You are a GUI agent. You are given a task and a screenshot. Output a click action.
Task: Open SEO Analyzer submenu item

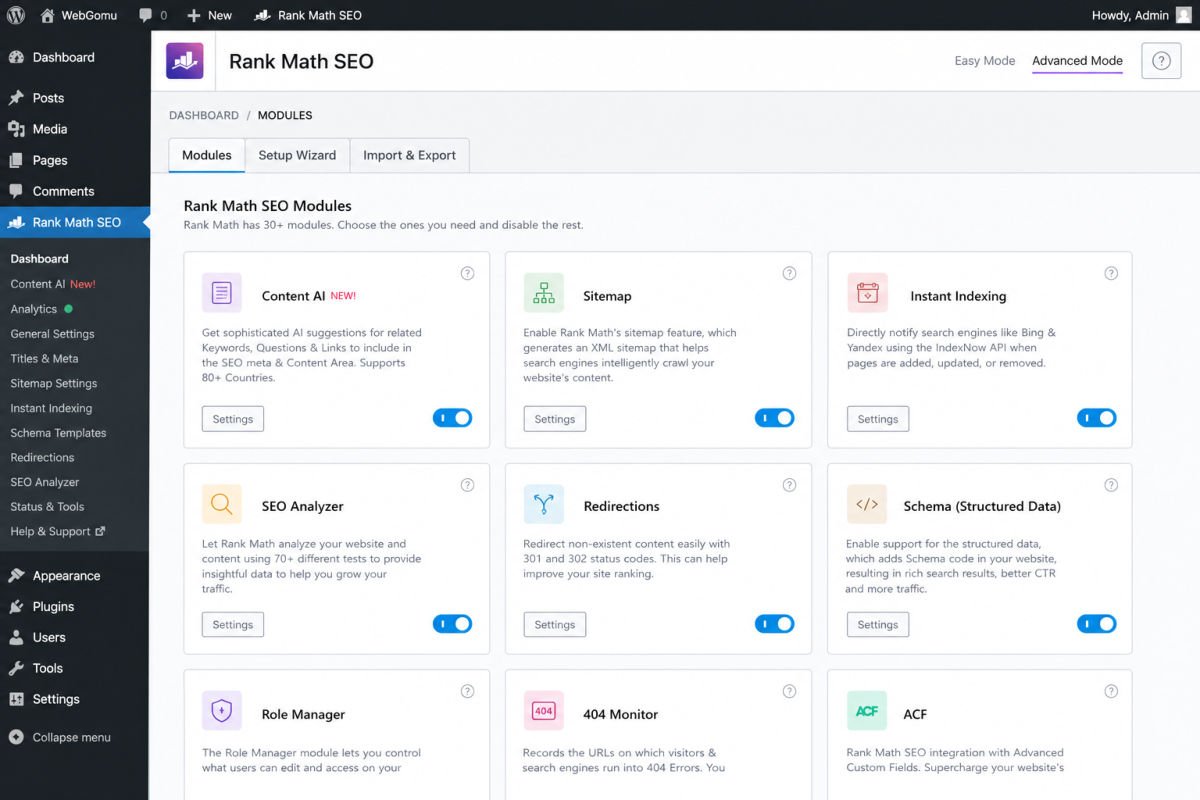[45, 482]
